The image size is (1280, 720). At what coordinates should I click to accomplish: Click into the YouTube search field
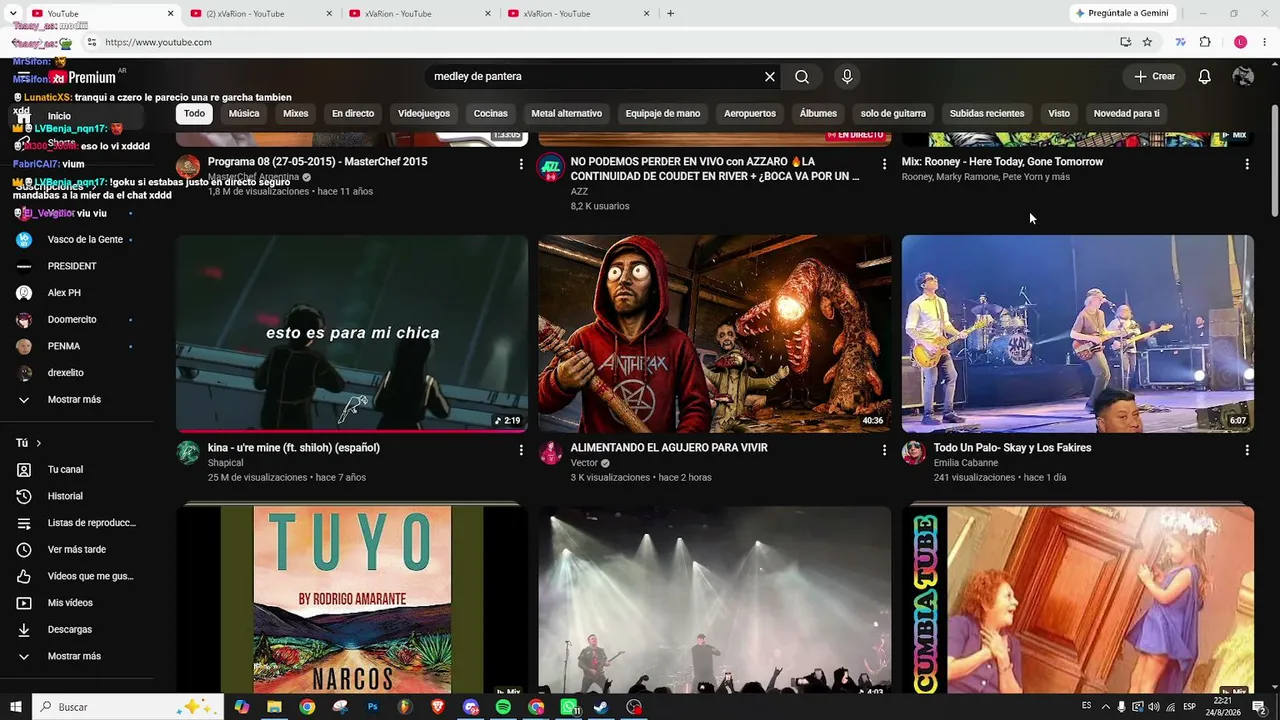tap(595, 77)
